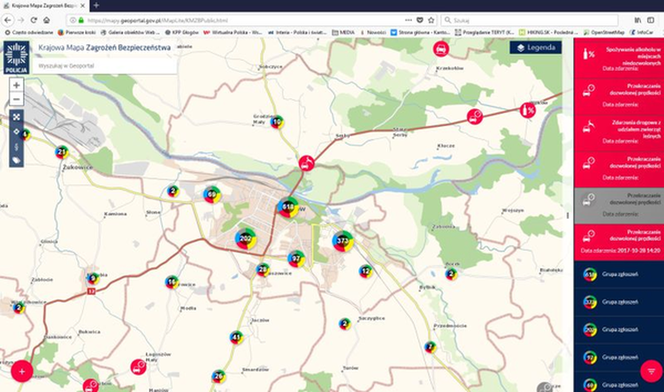The width and height of the screenshot is (664, 392).
Task: Click the 97 cluster marker
Action: 296,258
